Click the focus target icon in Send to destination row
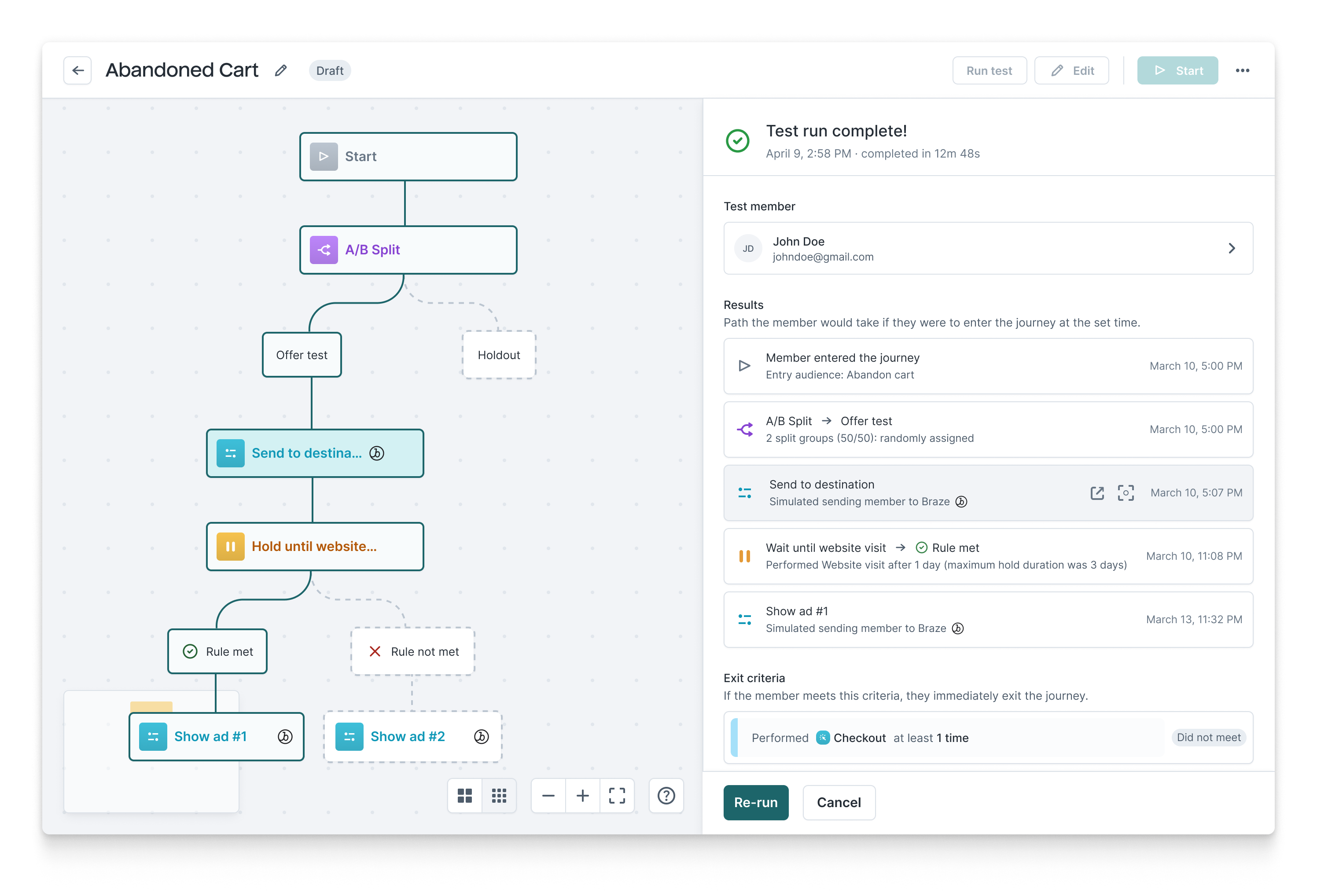1317x896 pixels. tap(1126, 492)
